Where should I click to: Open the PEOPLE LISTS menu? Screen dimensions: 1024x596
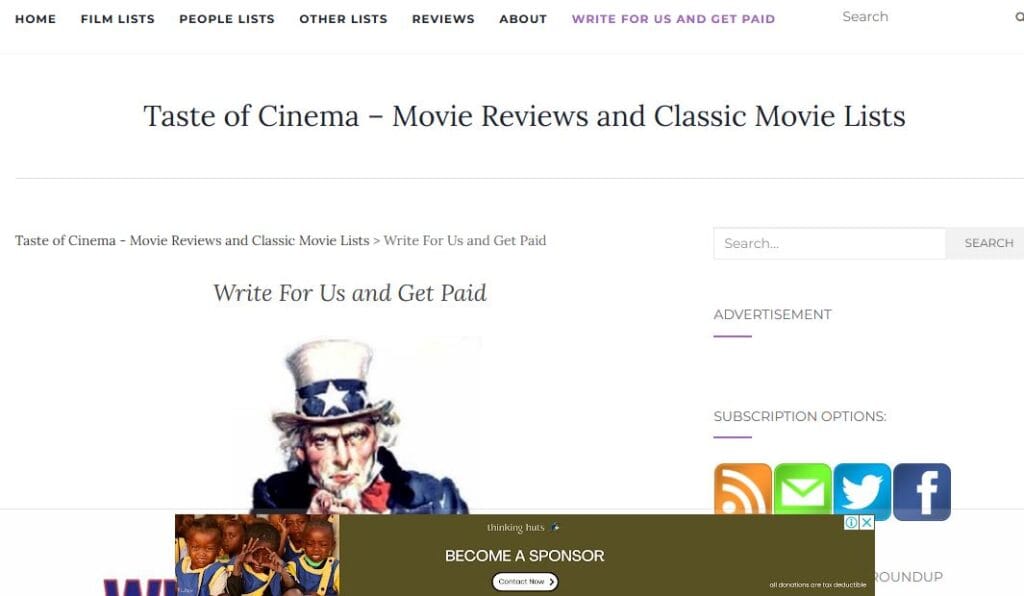[x=227, y=19]
